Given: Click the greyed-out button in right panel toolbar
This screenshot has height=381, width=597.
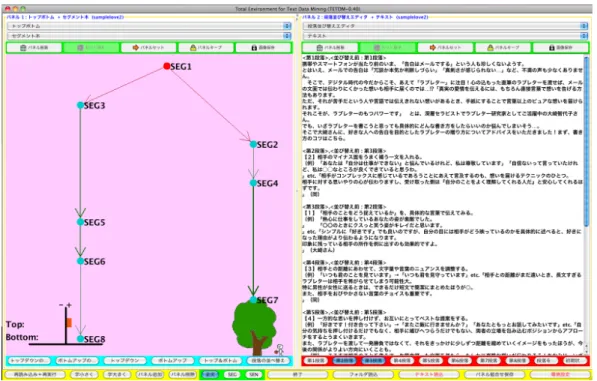Looking at the screenshot, I should pos(388,48).
